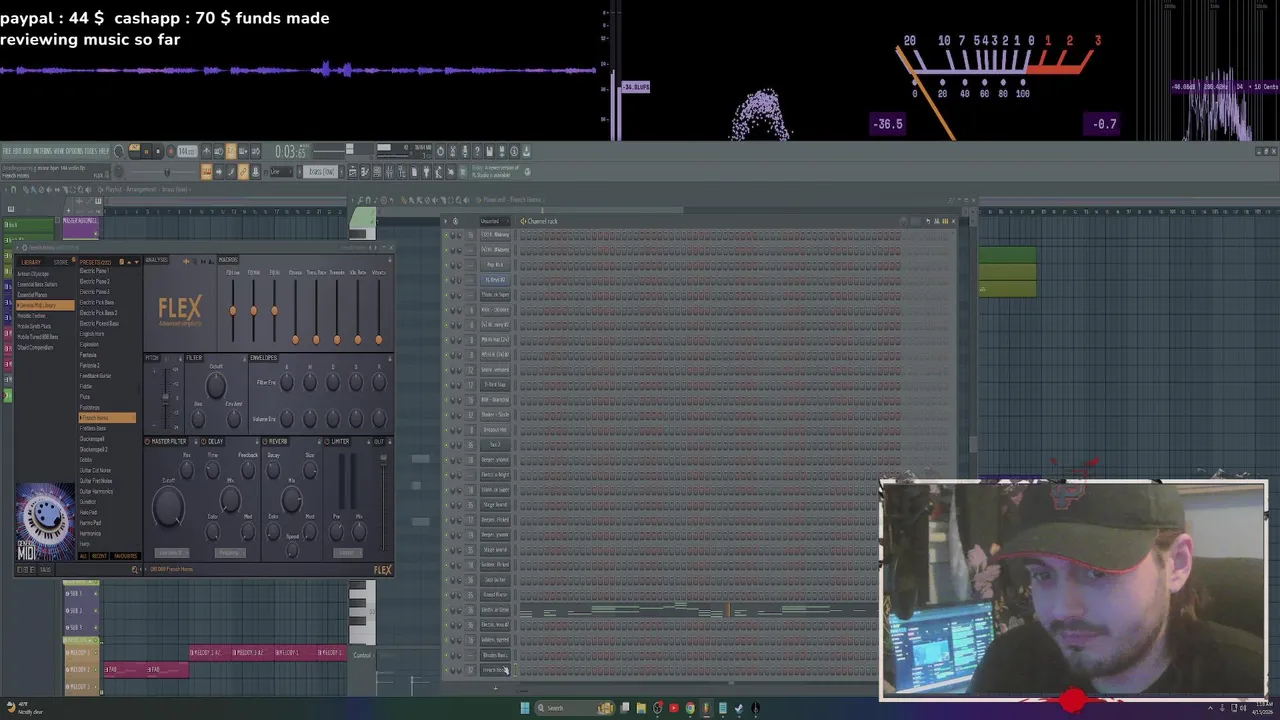Select the stamp tool icon in toolbar
Screen dimensions: 1280x720
[x=255, y=172]
